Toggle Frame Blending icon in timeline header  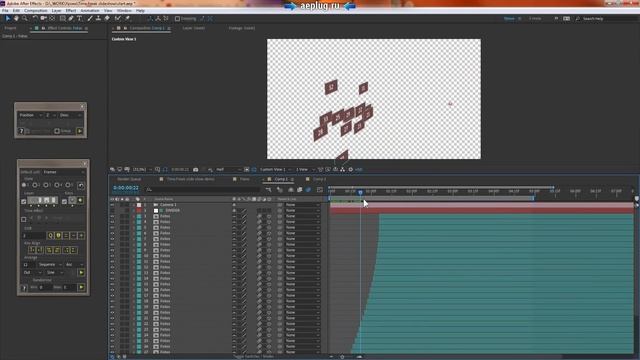pos(300,190)
